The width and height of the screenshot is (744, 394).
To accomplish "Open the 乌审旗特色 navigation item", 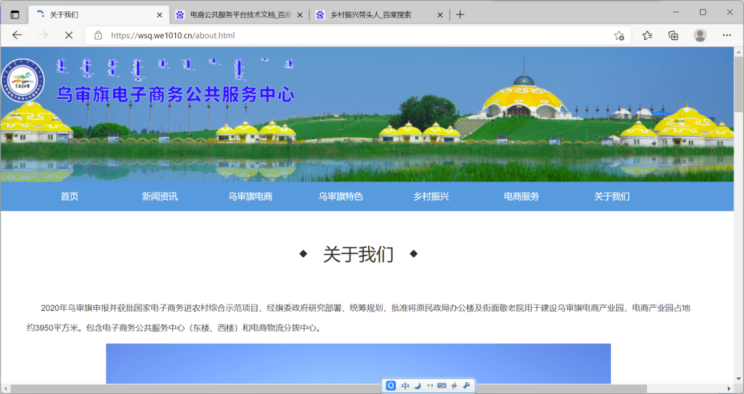I will pyautogui.click(x=341, y=196).
